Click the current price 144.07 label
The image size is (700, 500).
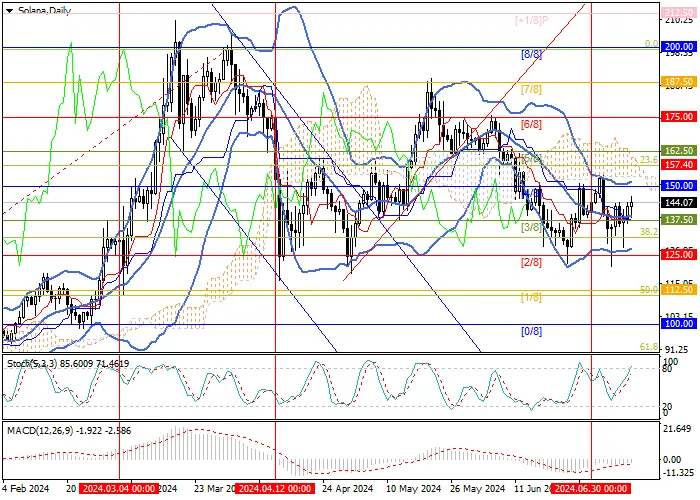point(679,203)
